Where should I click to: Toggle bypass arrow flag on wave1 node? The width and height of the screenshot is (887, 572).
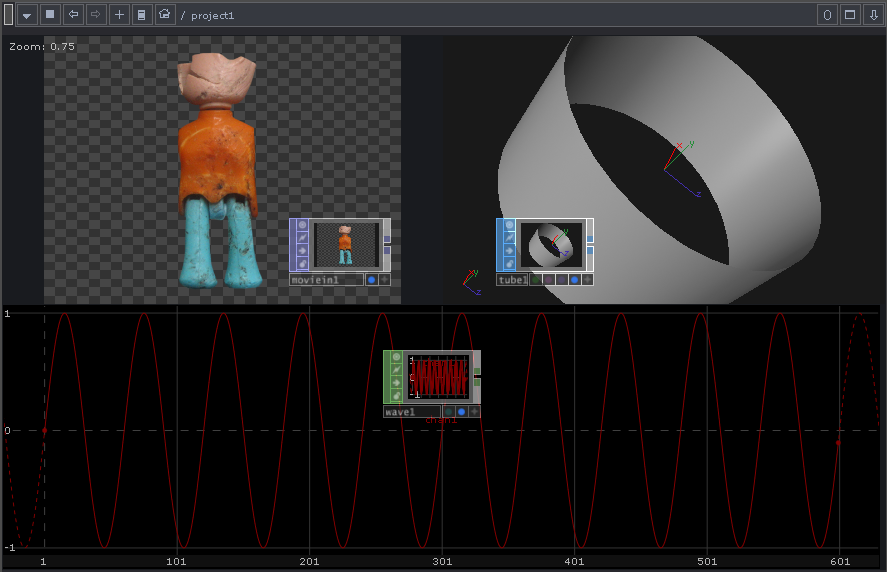pos(397,383)
